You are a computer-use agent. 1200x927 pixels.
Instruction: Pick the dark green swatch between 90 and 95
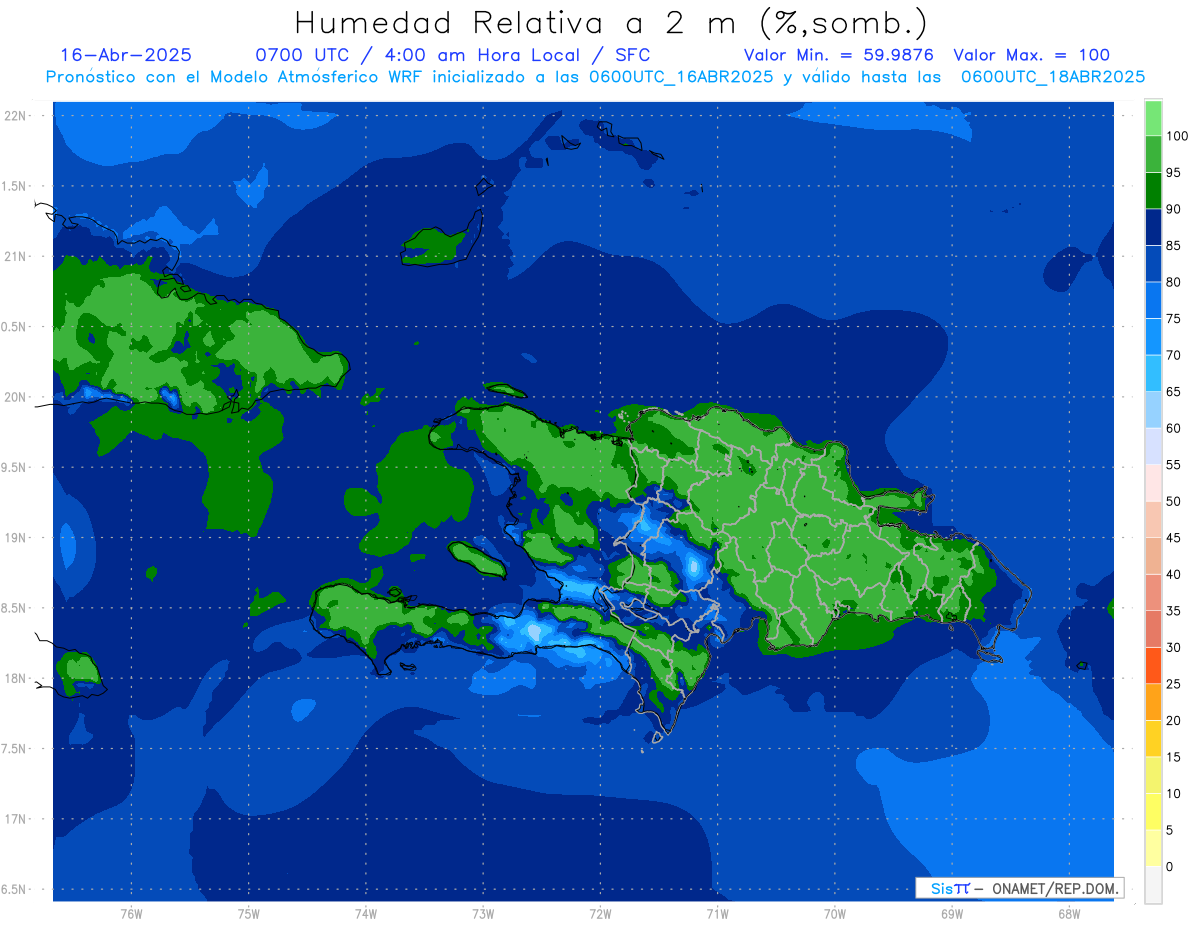tap(1153, 191)
